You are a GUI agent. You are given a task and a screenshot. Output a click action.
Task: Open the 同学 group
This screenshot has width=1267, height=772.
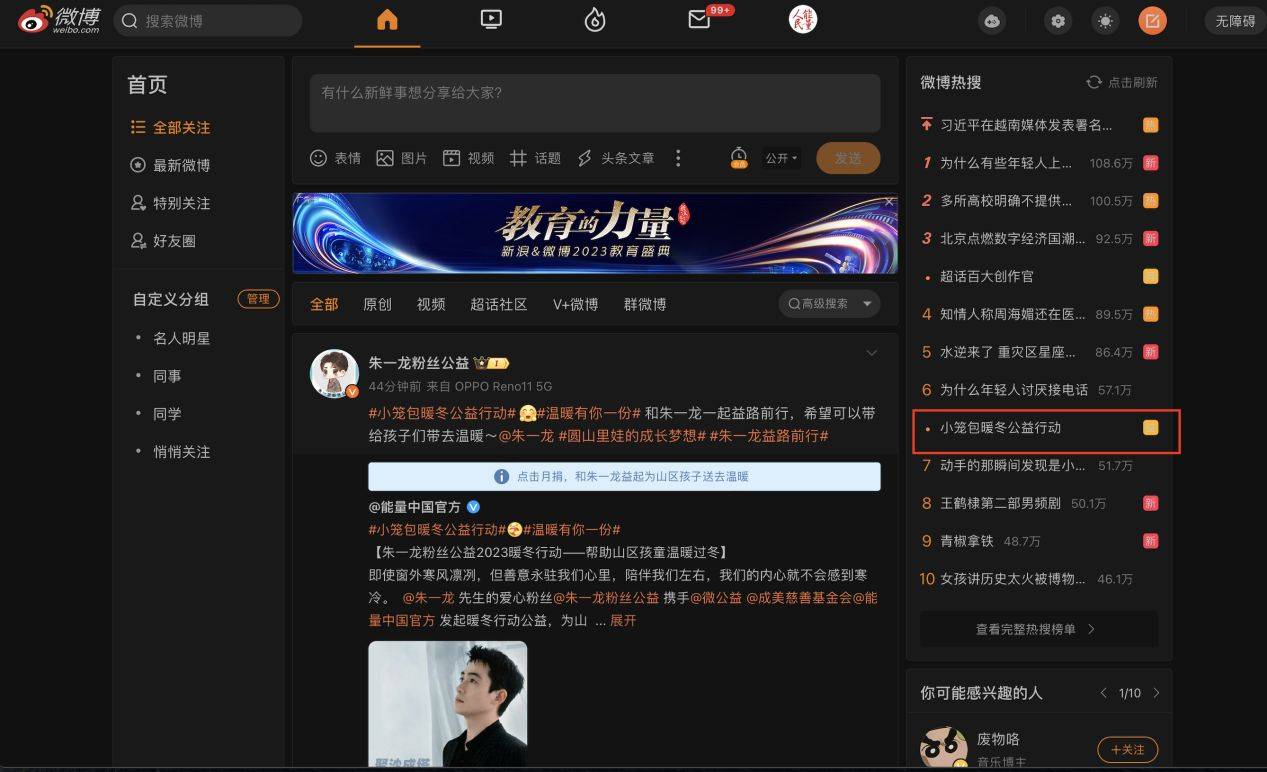[167, 414]
